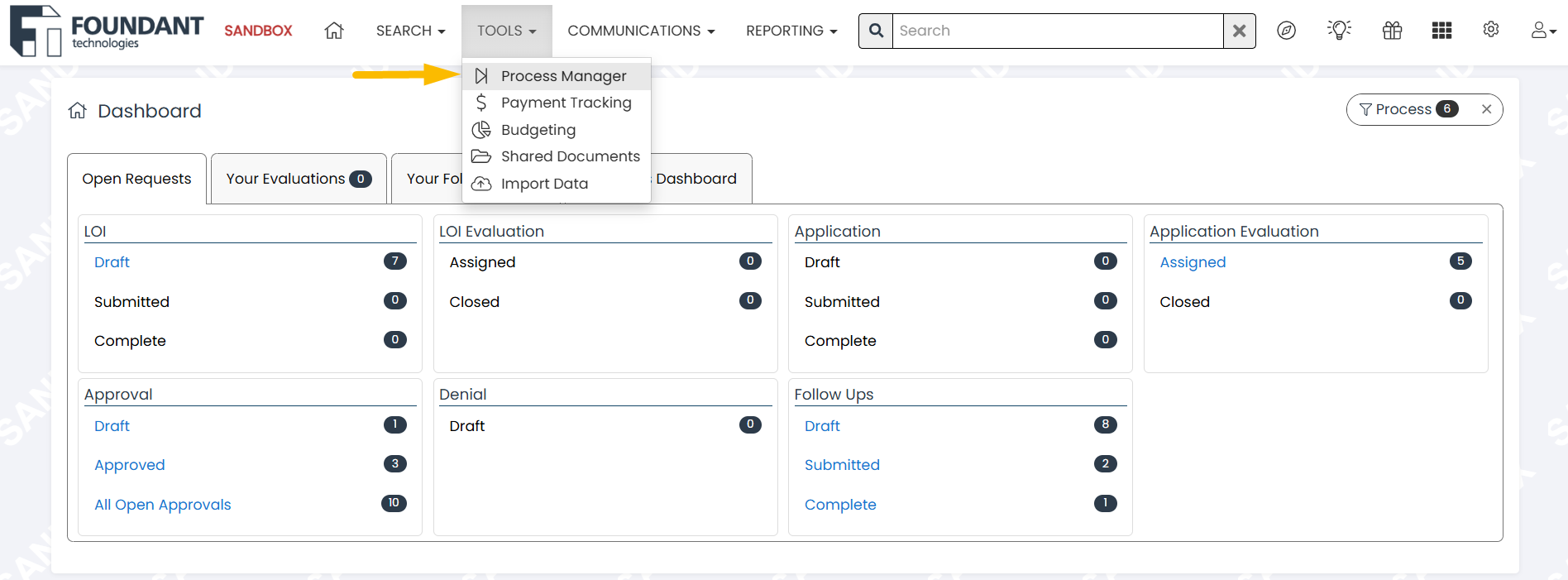Open Follow Ups Draft link
1568x580 pixels.
(822, 426)
